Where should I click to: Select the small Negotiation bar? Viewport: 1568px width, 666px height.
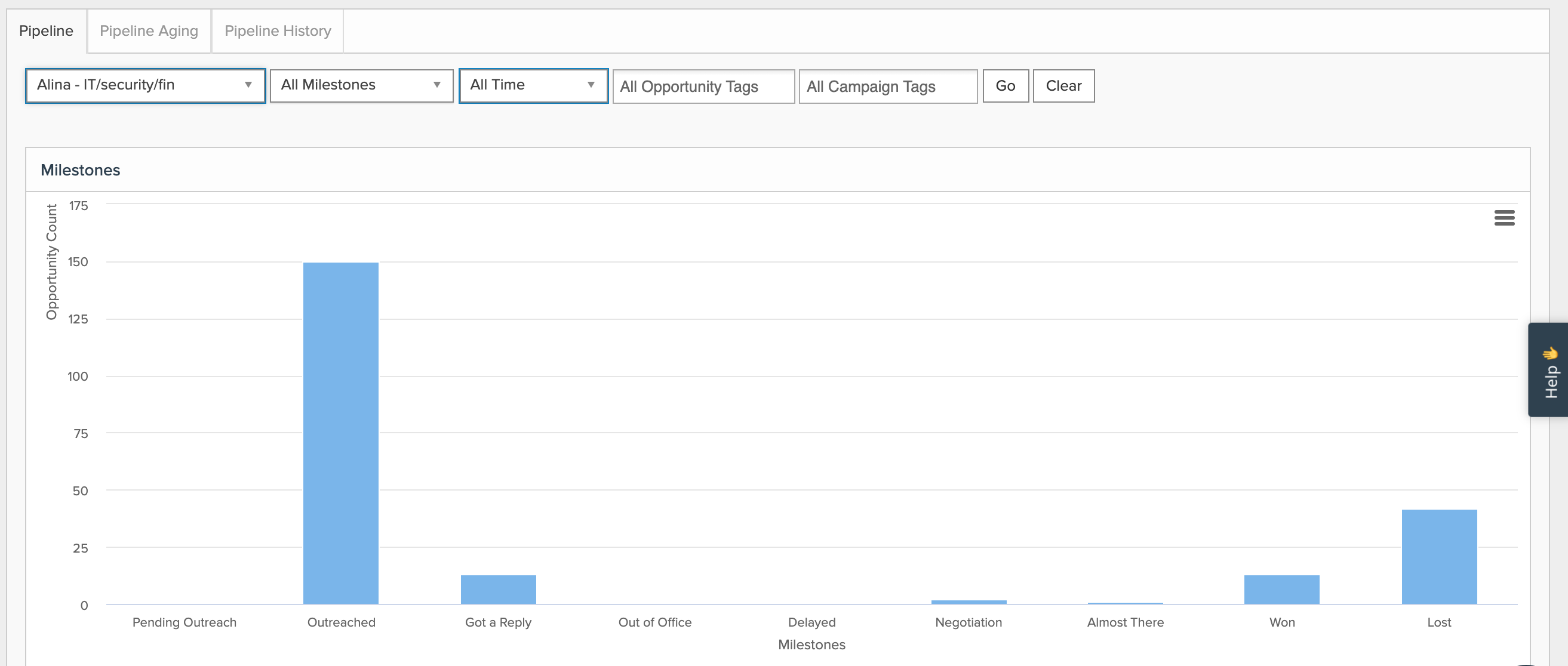tap(969, 602)
